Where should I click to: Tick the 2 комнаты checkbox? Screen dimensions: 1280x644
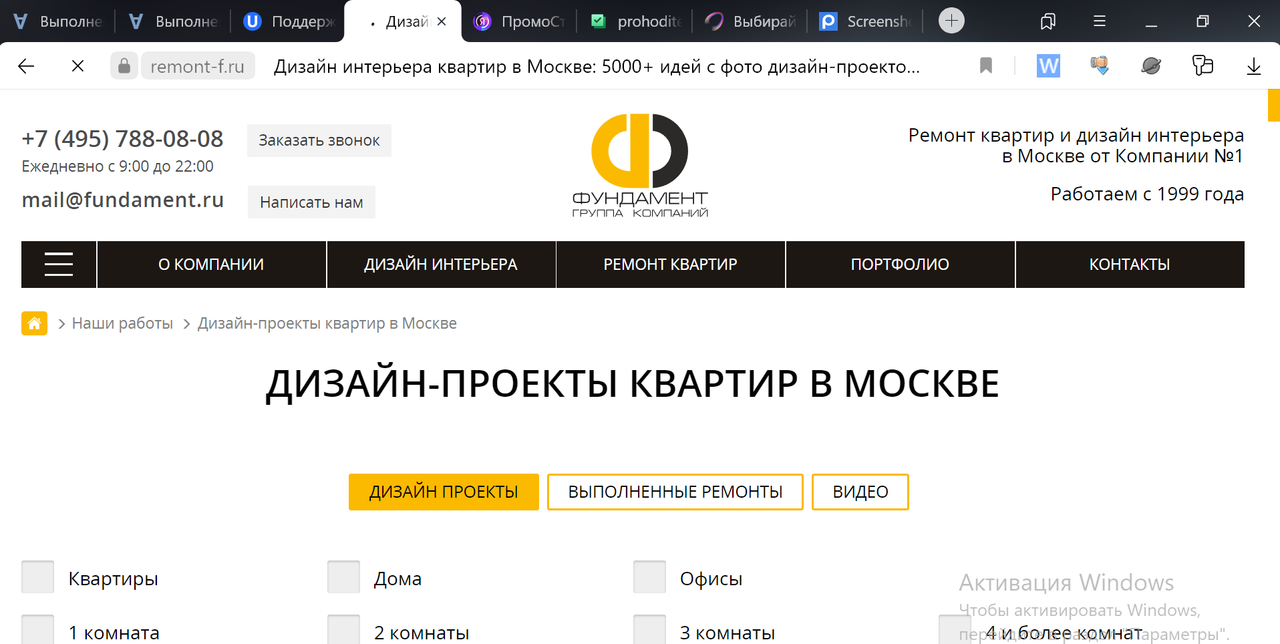344,630
